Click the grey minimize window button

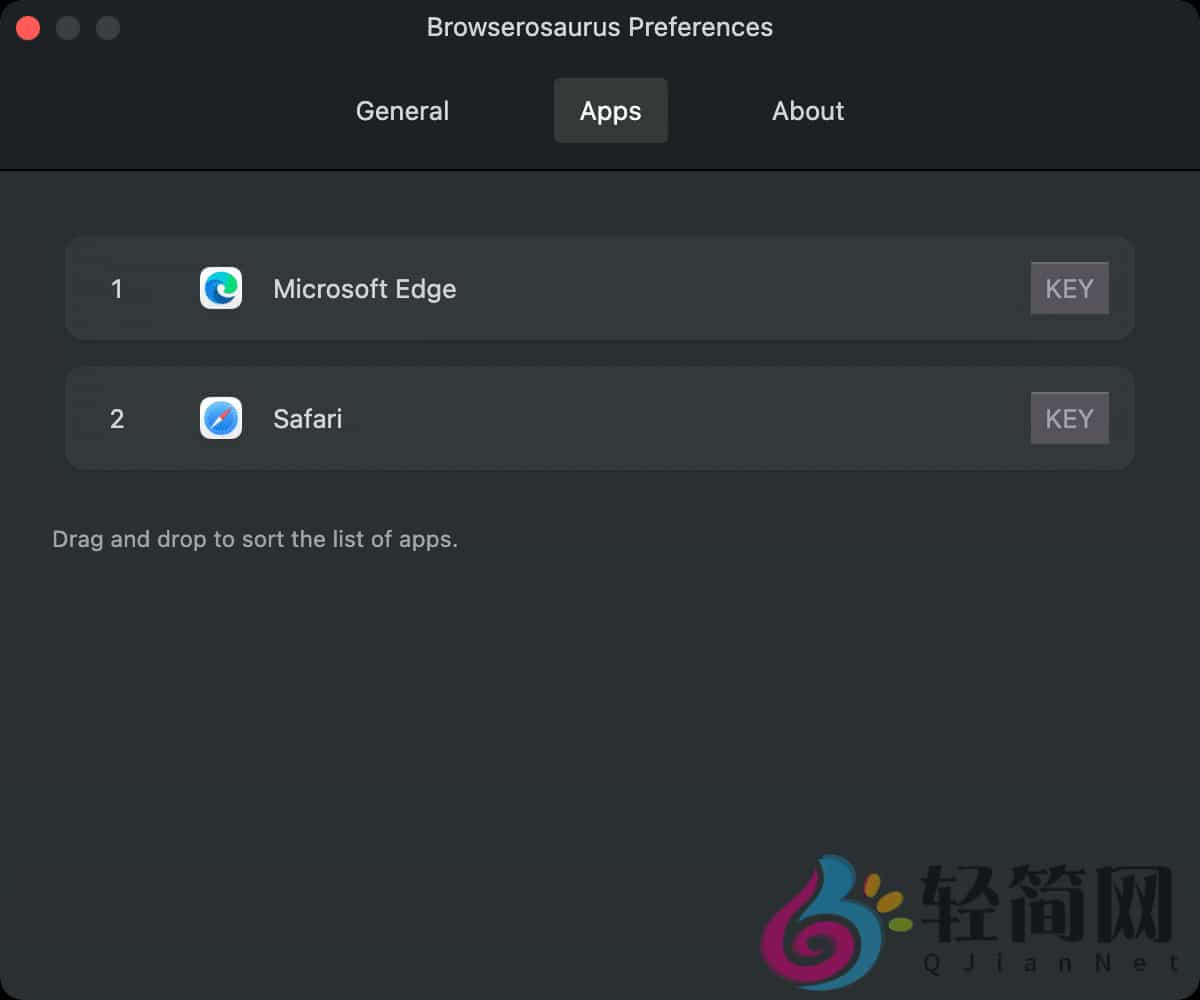pyautogui.click(x=68, y=27)
